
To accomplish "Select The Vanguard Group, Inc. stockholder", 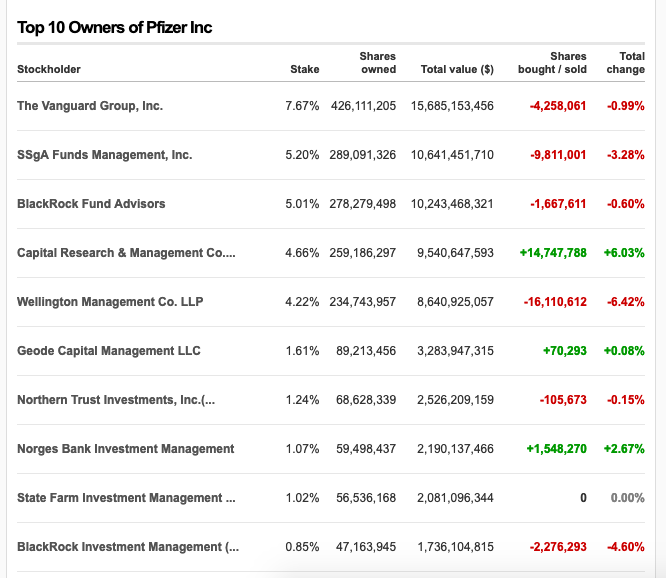I will pos(90,106).
